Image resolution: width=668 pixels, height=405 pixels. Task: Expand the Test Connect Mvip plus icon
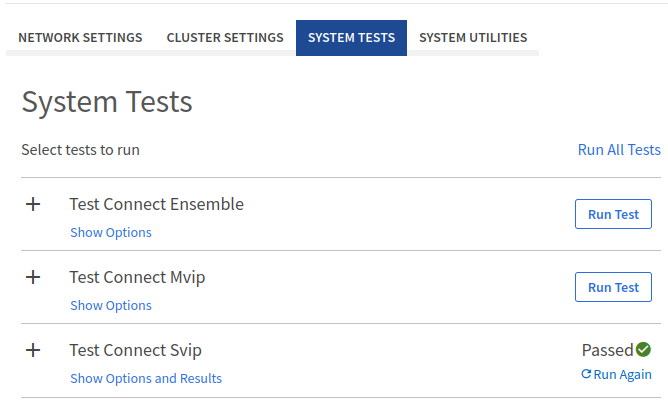click(x=33, y=277)
